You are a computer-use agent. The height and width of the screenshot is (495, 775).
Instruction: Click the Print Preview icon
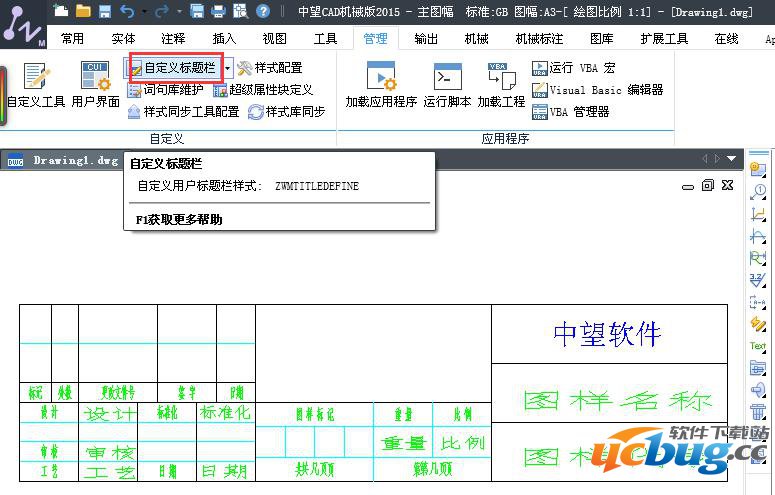coord(241,11)
